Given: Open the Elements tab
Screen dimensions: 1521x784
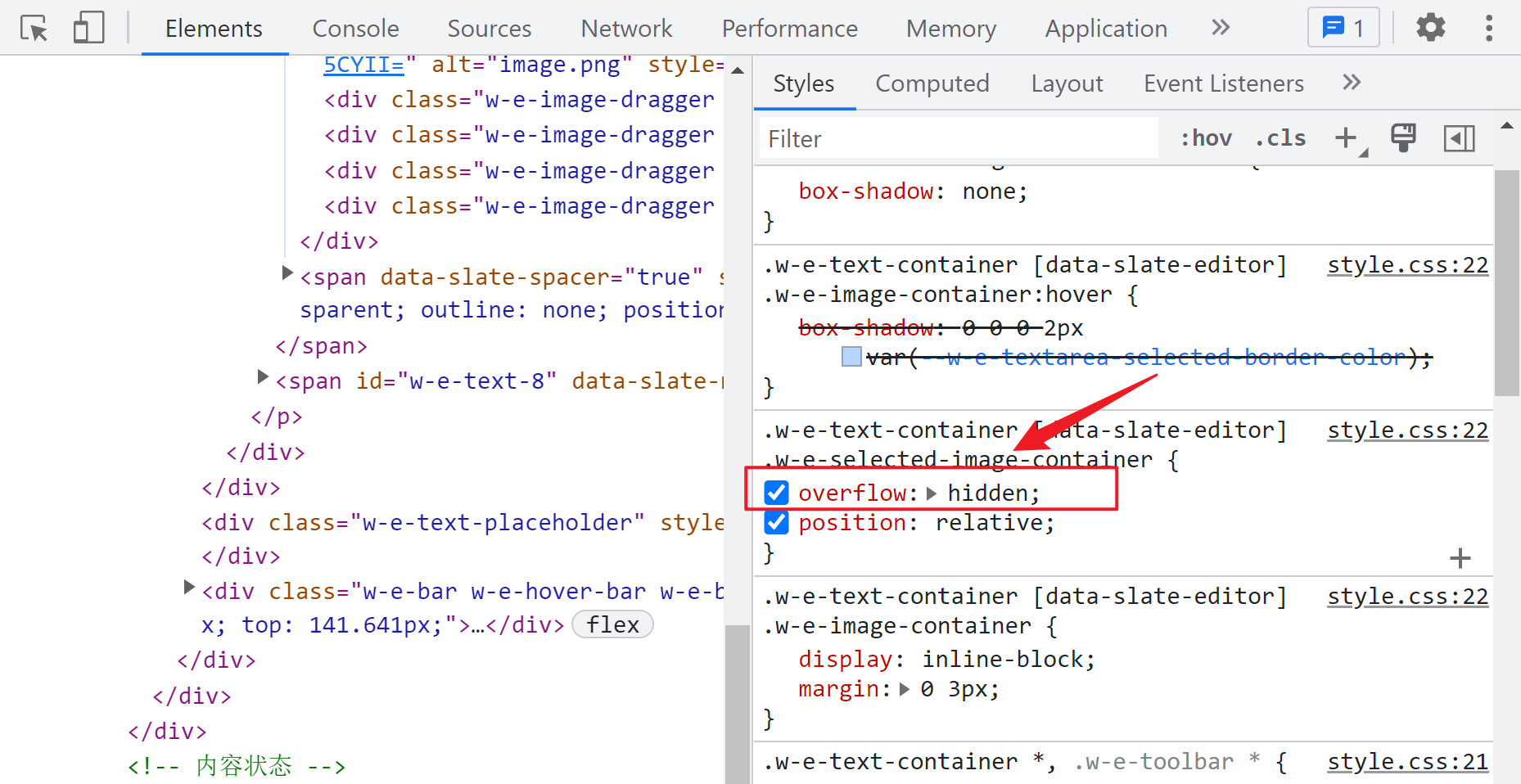Looking at the screenshot, I should click(x=214, y=29).
